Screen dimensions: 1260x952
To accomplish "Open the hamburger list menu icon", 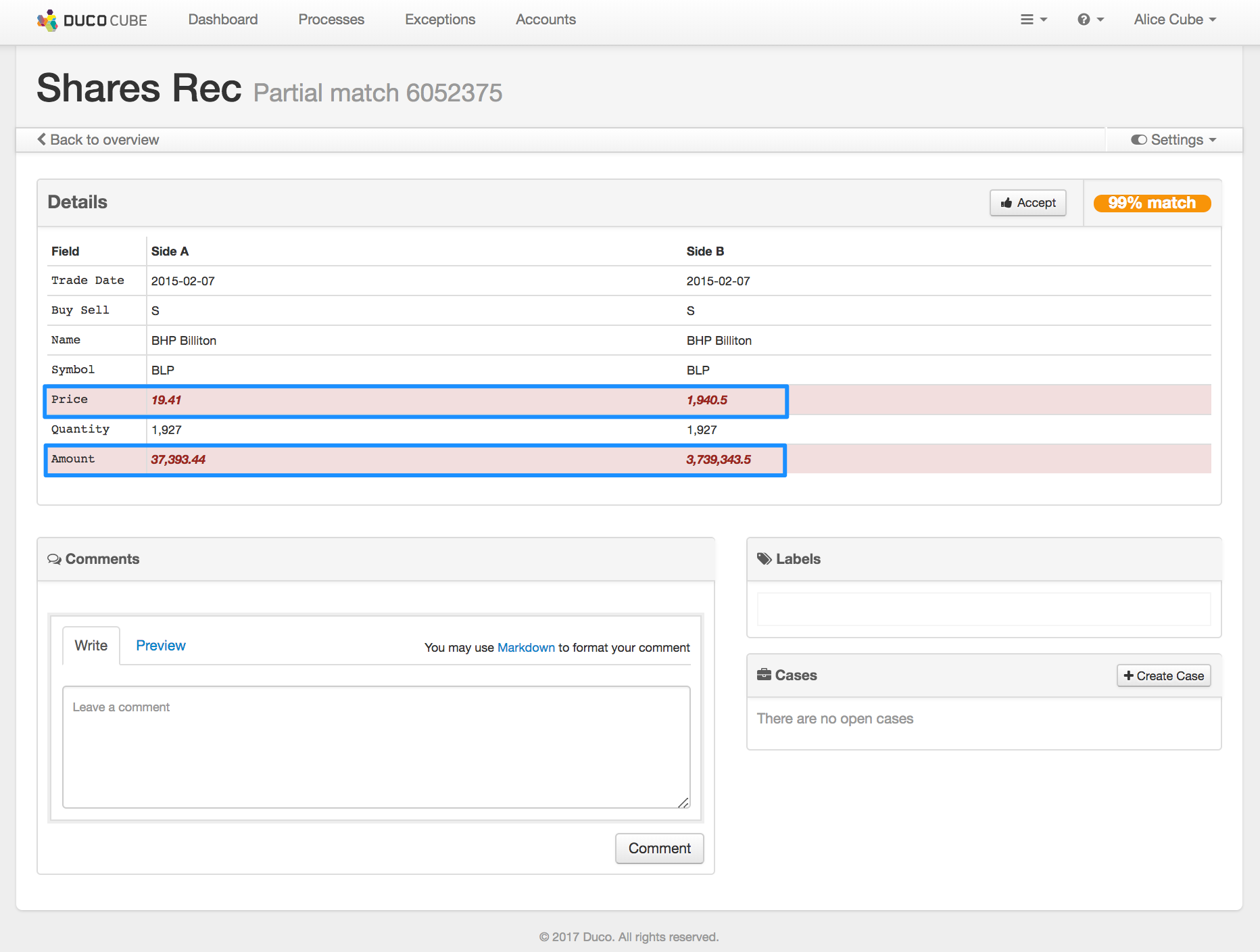I will 1032,20.
